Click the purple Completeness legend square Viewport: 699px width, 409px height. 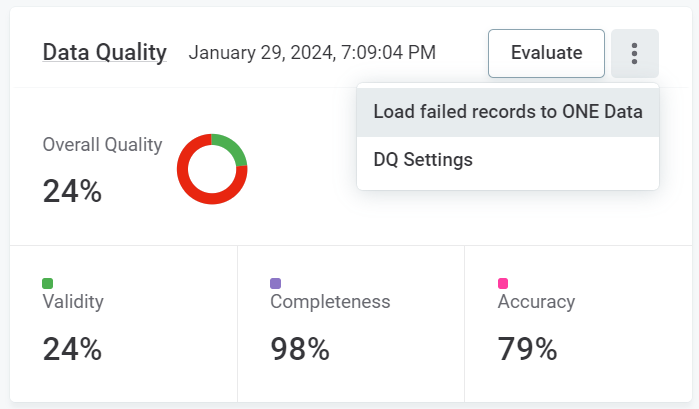[276, 283]
